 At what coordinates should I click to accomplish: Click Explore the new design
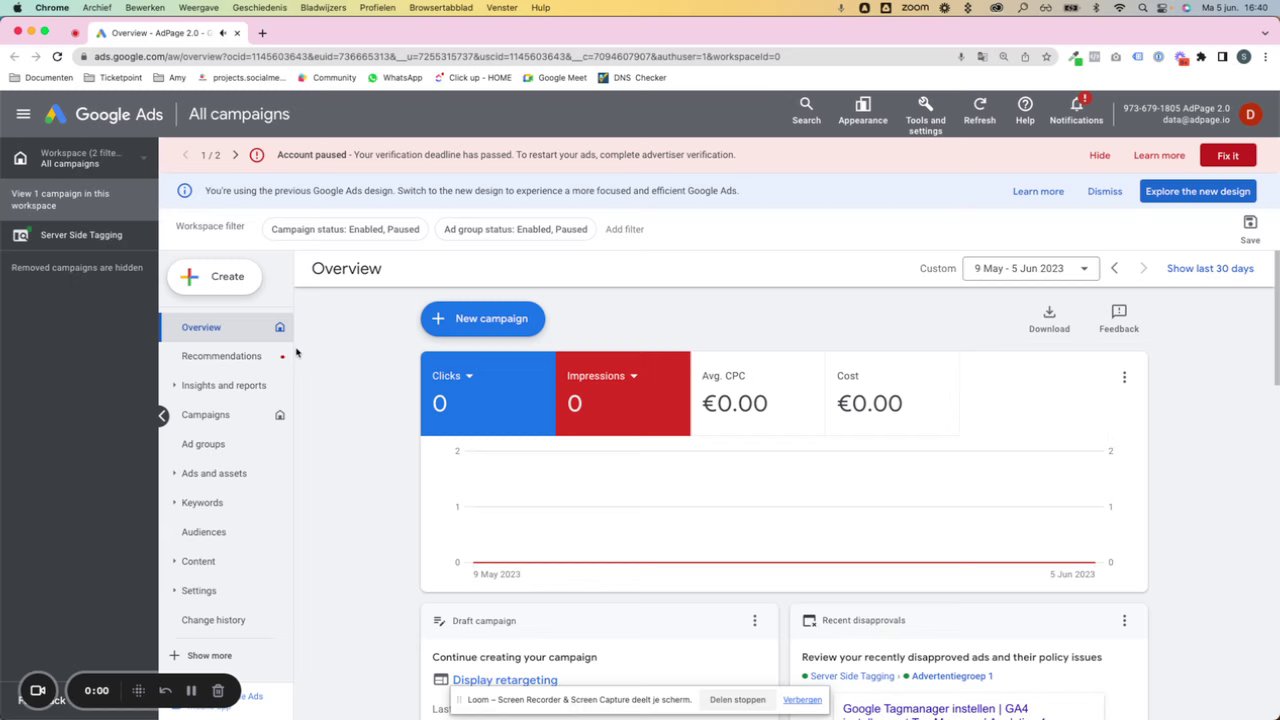1198,191
